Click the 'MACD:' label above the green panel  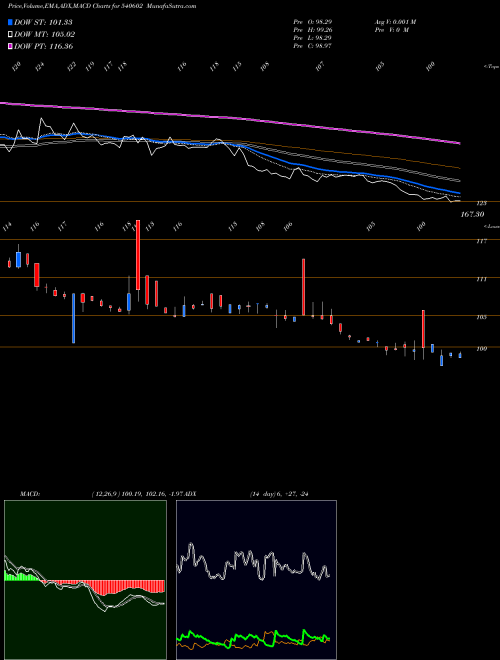[x=30, y=494]
